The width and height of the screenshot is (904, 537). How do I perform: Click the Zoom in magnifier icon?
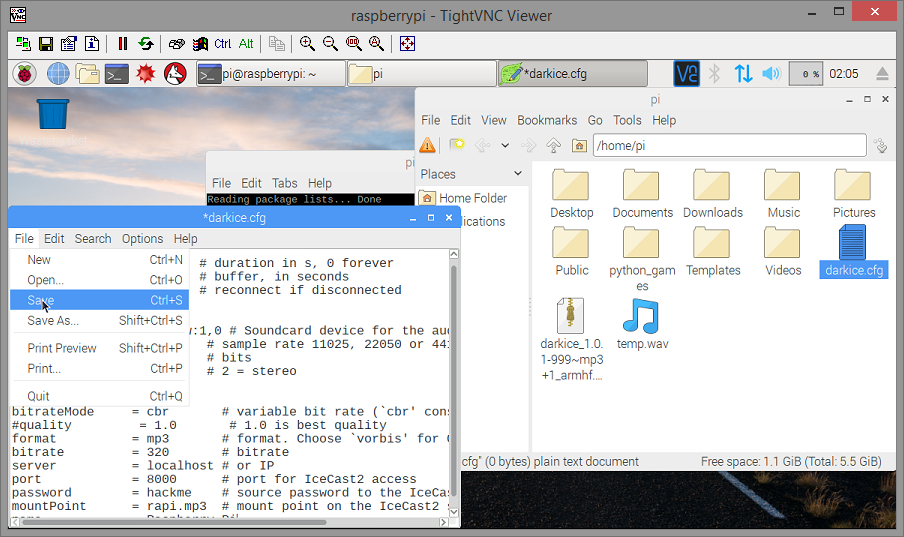coord(307,44)
